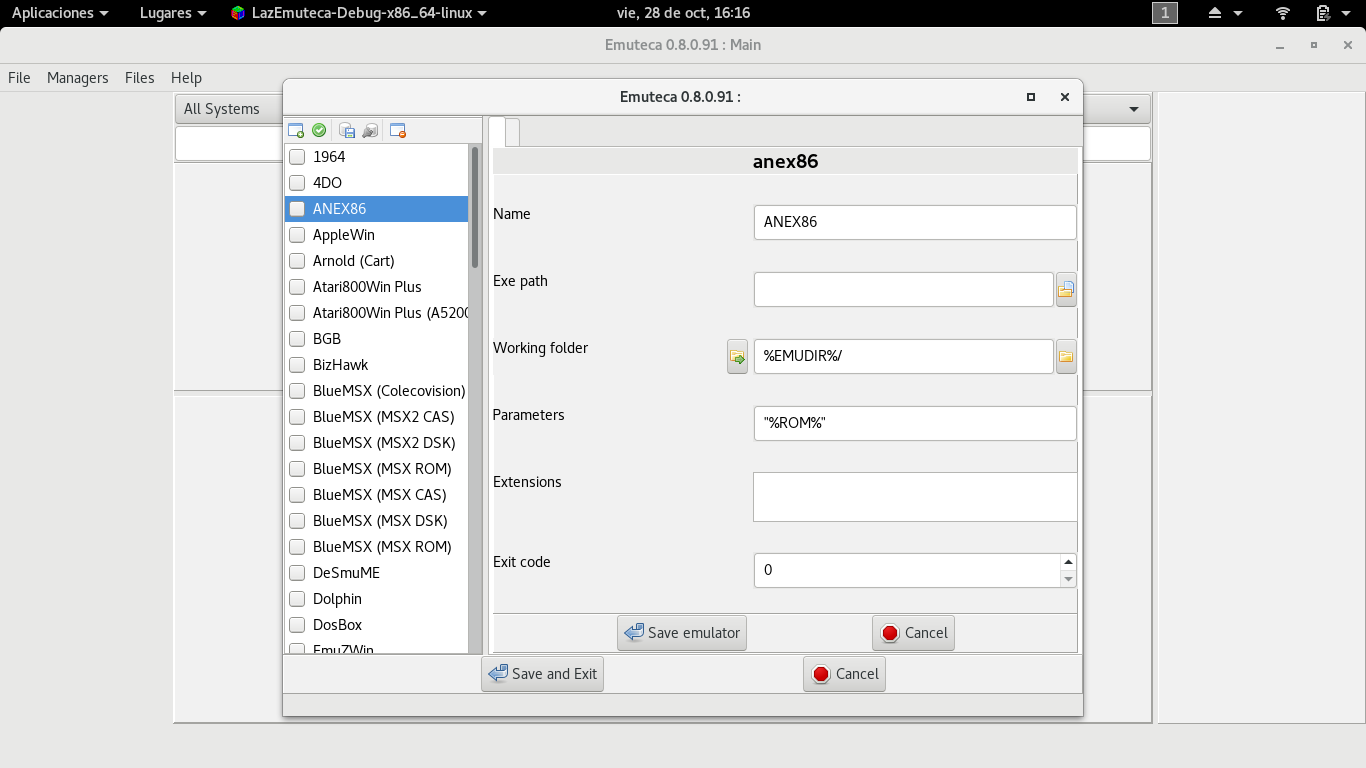Browse for Working folder directory
Viewport: 1366px width, 768px height.
click(1066, 357)
